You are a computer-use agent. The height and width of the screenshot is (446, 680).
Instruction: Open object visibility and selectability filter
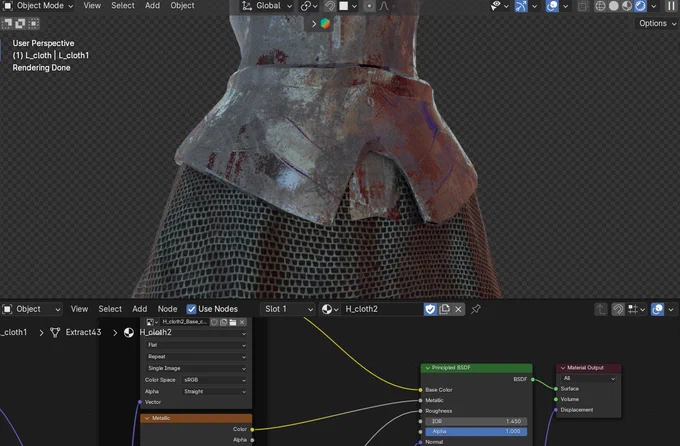[x=499, y=6]
